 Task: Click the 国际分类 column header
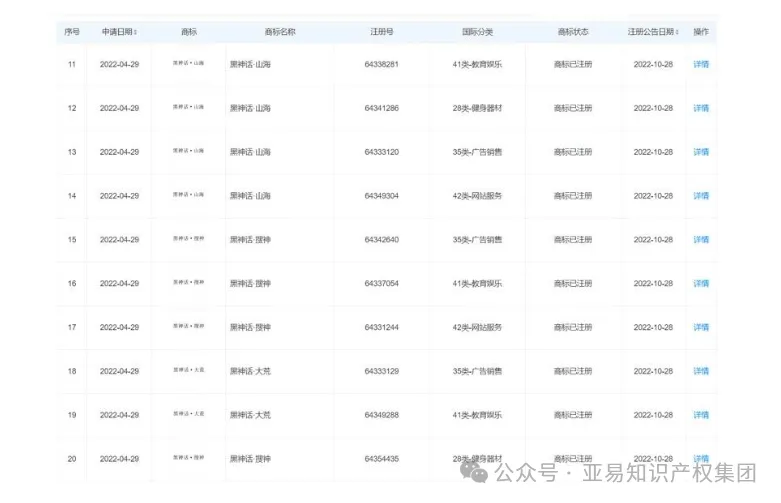[477, 32]
